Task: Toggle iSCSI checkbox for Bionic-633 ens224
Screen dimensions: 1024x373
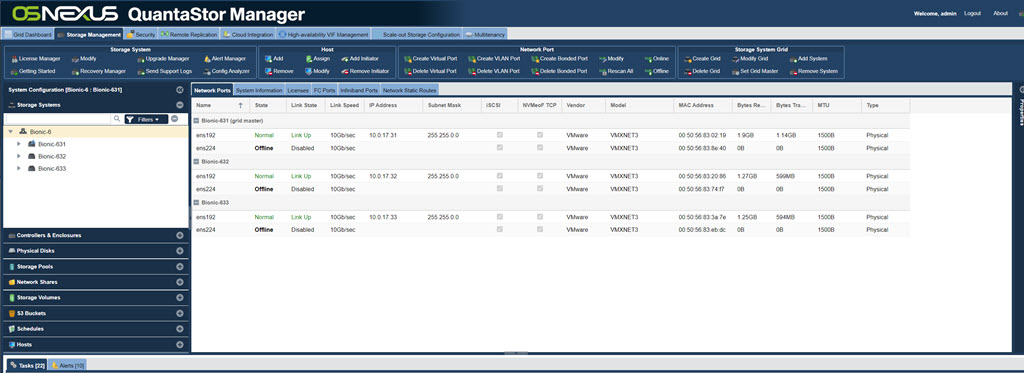Action: 500,230
